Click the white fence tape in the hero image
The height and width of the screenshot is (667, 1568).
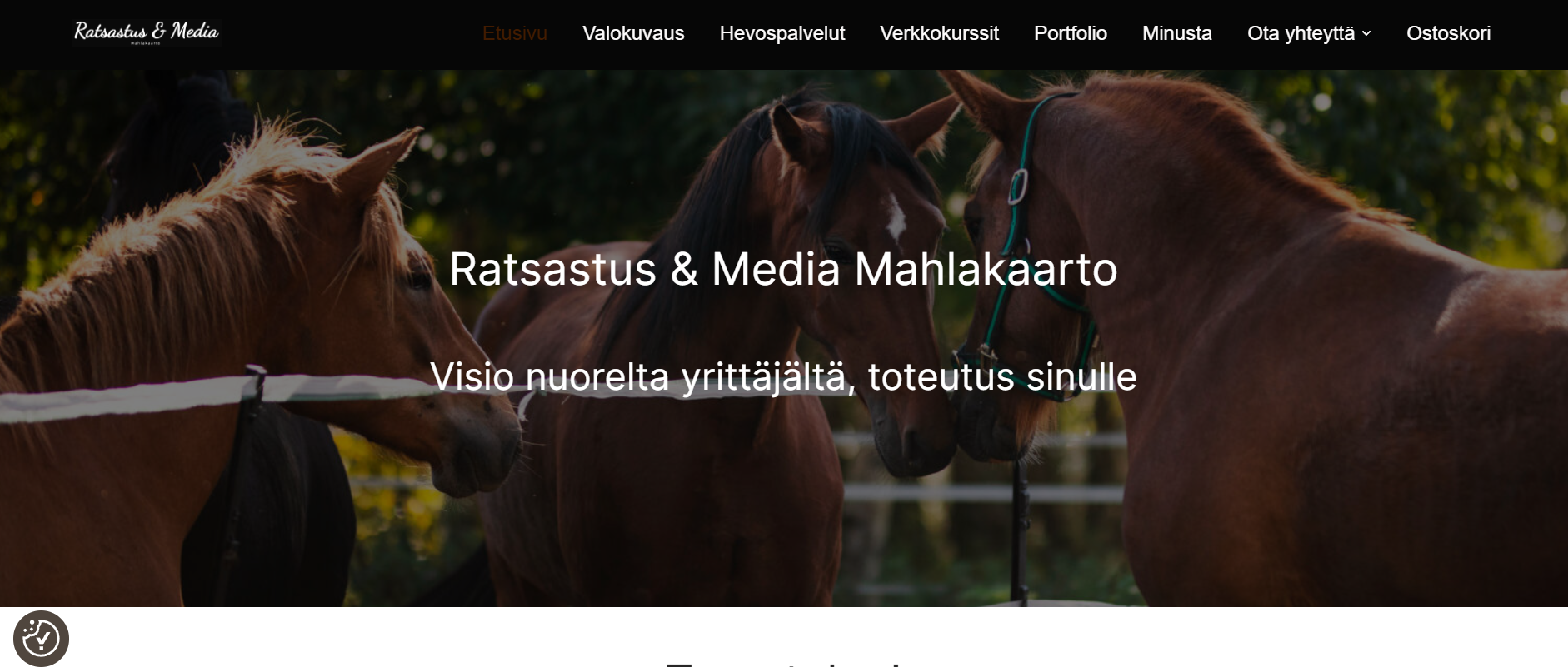tap(133, 396)
